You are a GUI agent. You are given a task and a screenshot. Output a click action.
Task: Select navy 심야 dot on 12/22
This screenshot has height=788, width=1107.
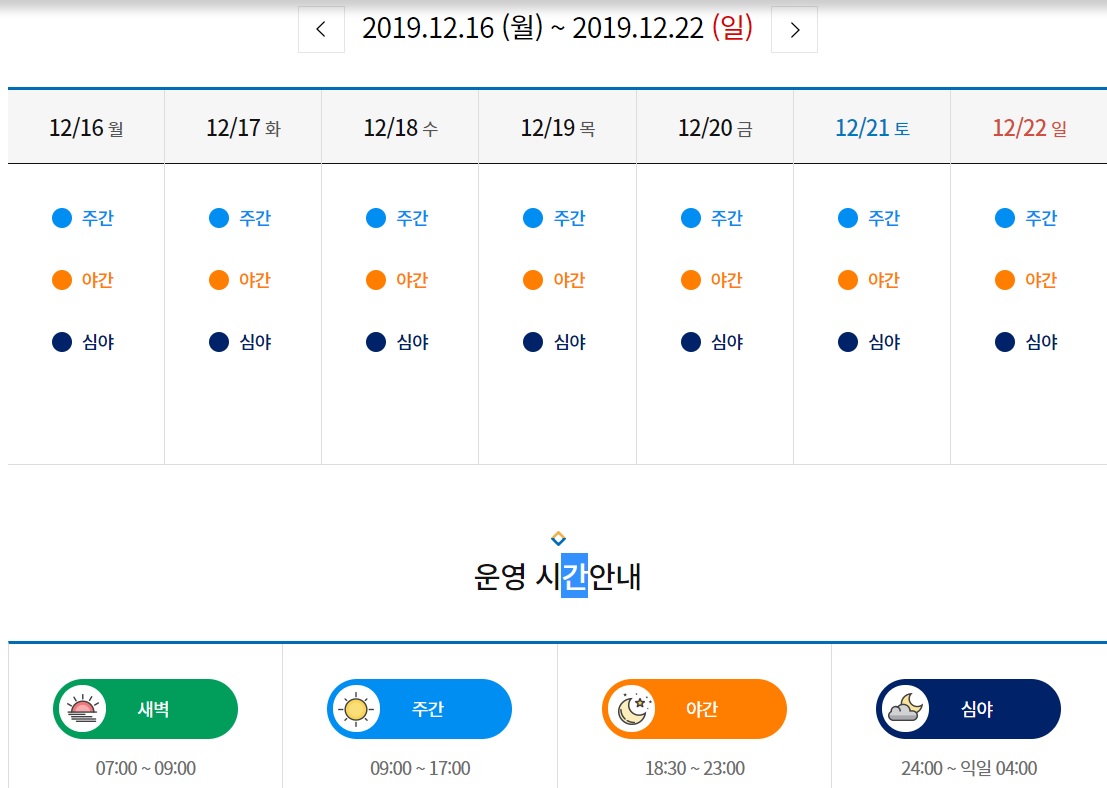pyautogui.click(x=1005, y=342)
